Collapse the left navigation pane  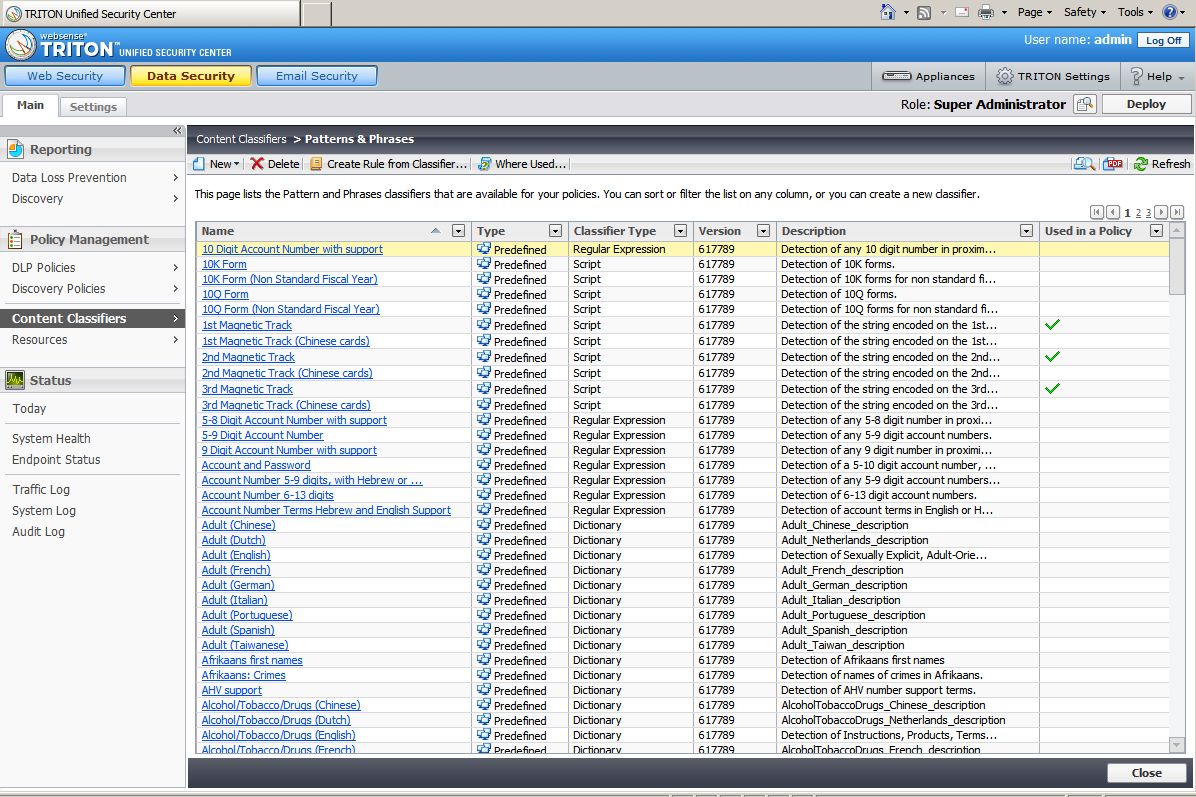coord(177,130)
